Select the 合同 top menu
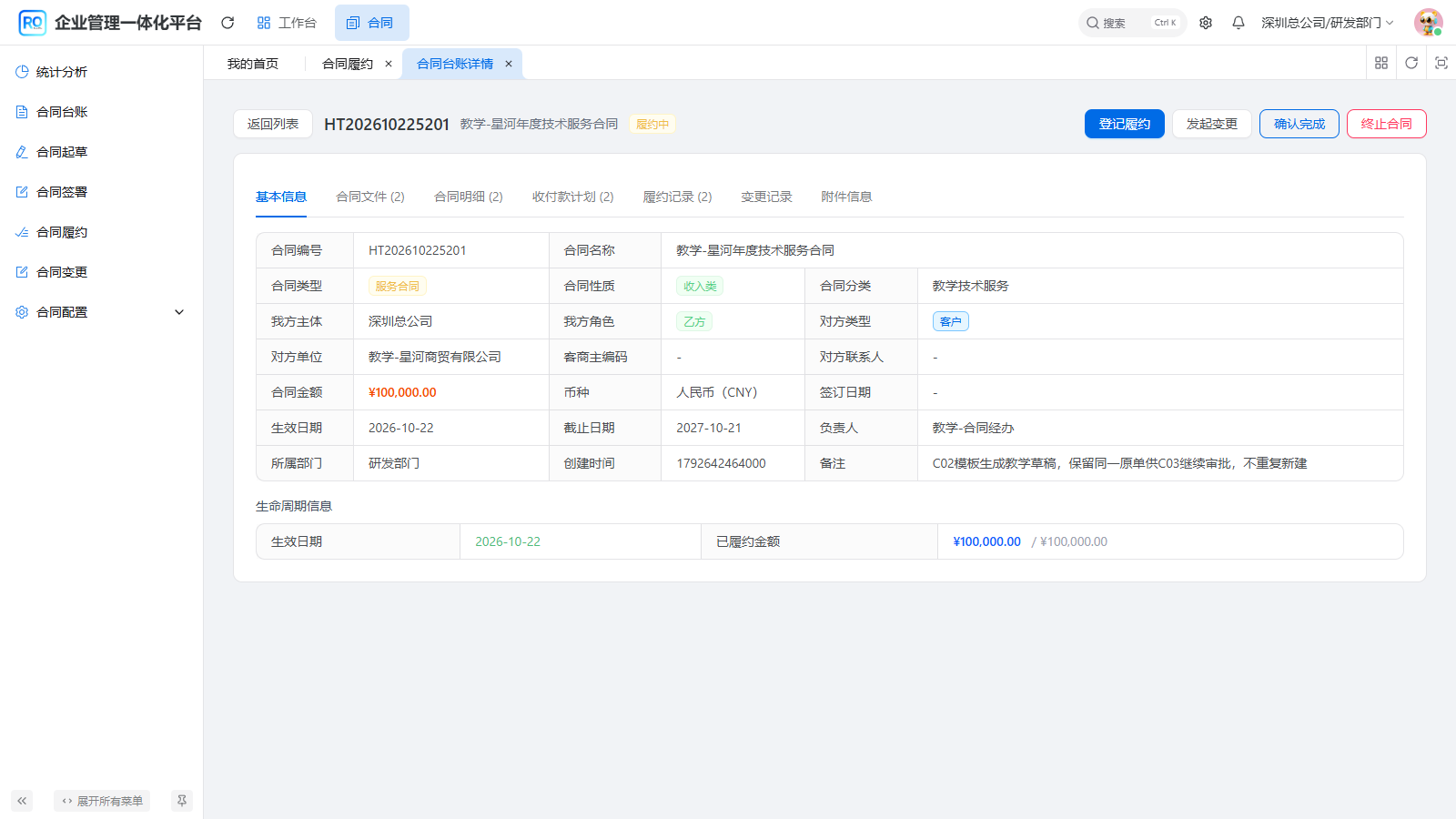 [x=371, y=23]
